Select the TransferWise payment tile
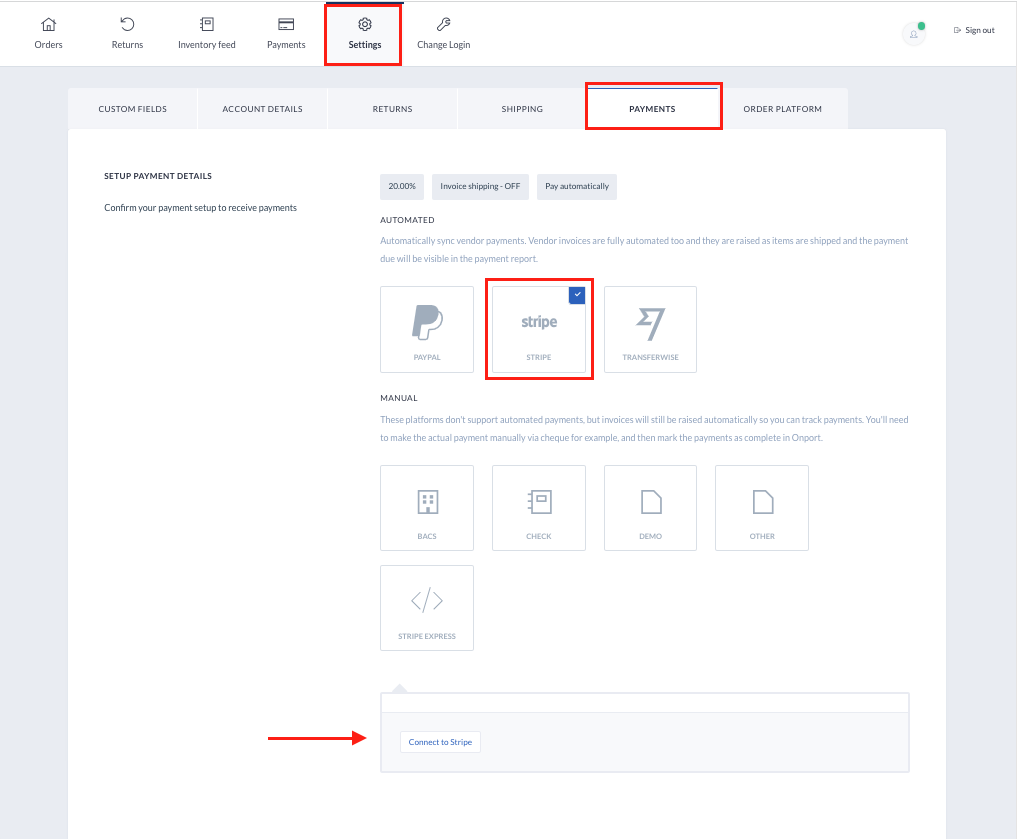The width and height of the screenshot is (1017, 839). pyautogui.click(x=651, y=329)
